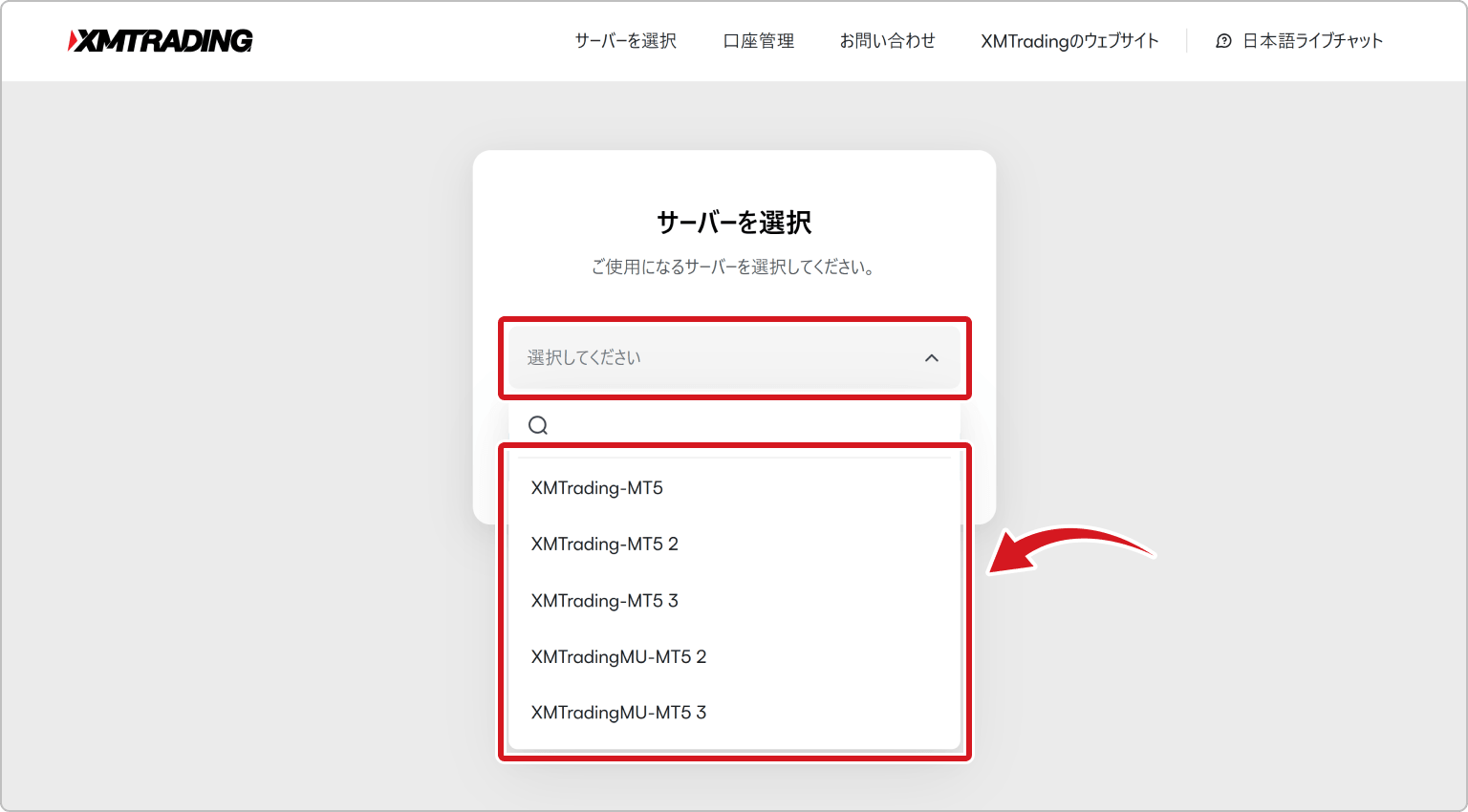Select the XMTradingMU-MT5 3 server option

734,713
